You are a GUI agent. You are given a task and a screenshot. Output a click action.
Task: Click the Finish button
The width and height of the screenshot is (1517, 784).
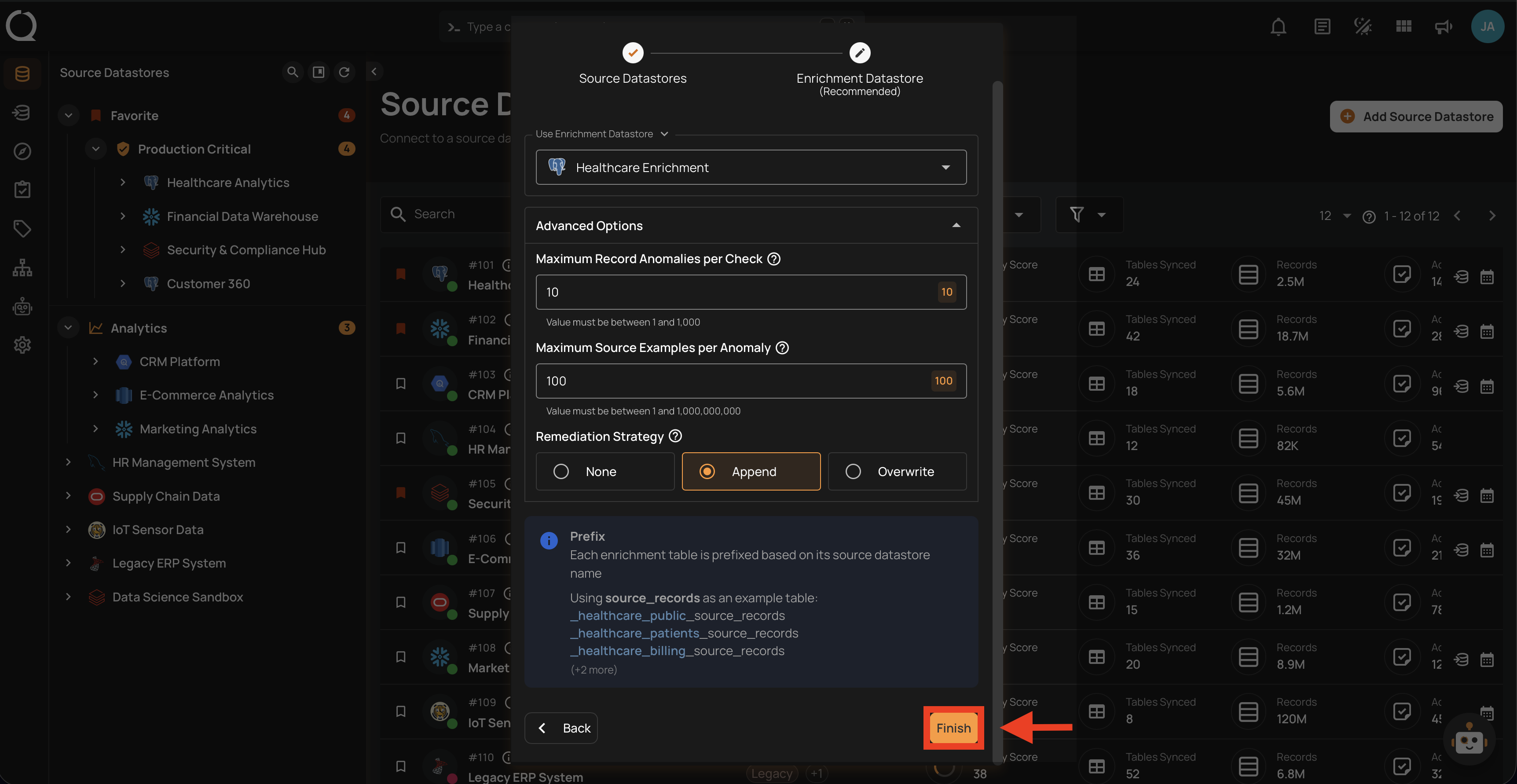pos(953,728)
